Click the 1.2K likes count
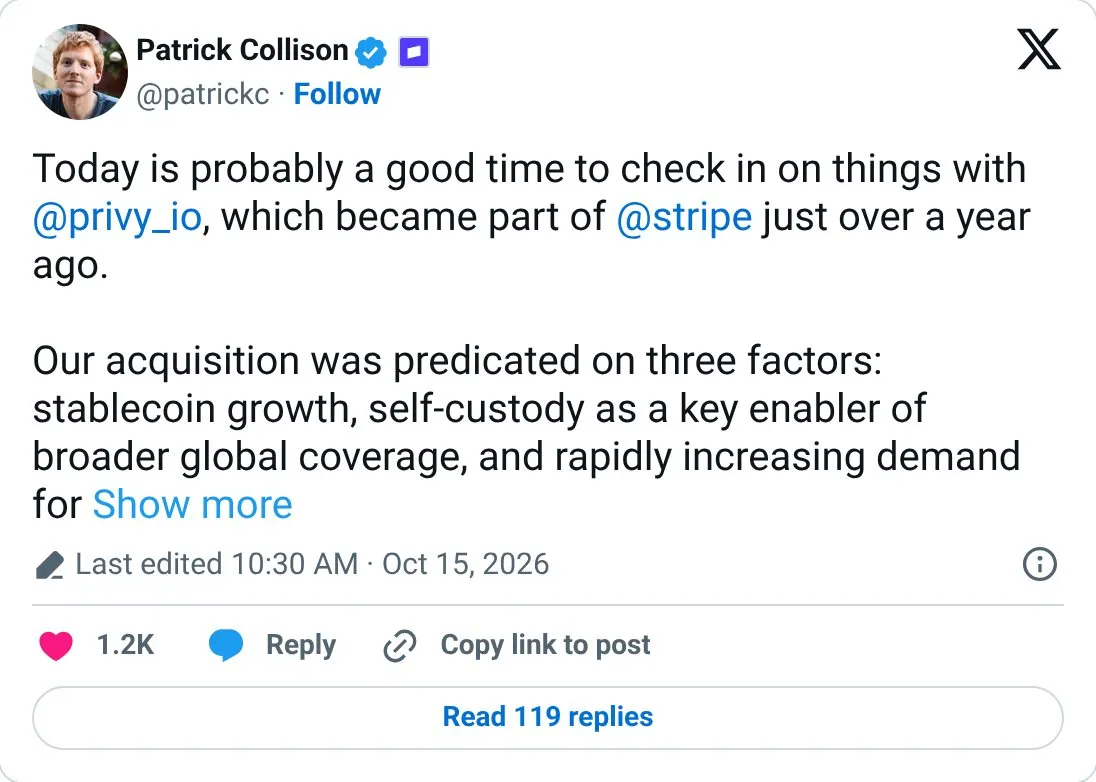Image resolution: width=1096 pixels, height=782 pixels. click(125, 645)
